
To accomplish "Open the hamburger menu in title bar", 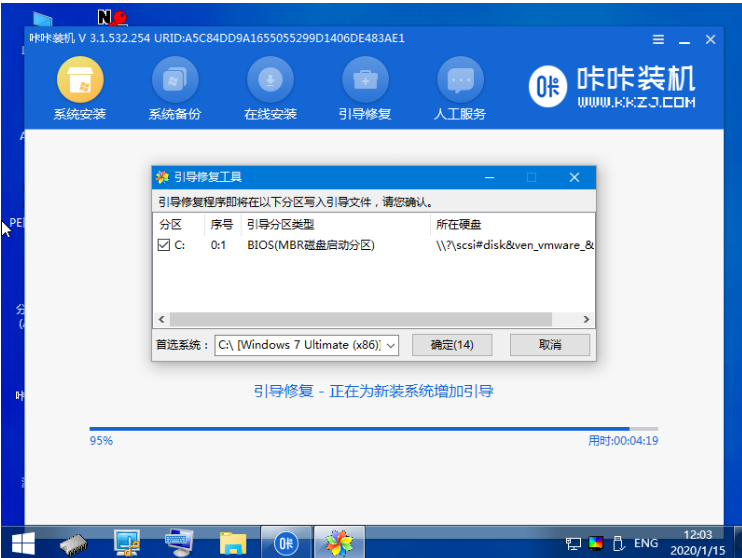I will point(659,39).
